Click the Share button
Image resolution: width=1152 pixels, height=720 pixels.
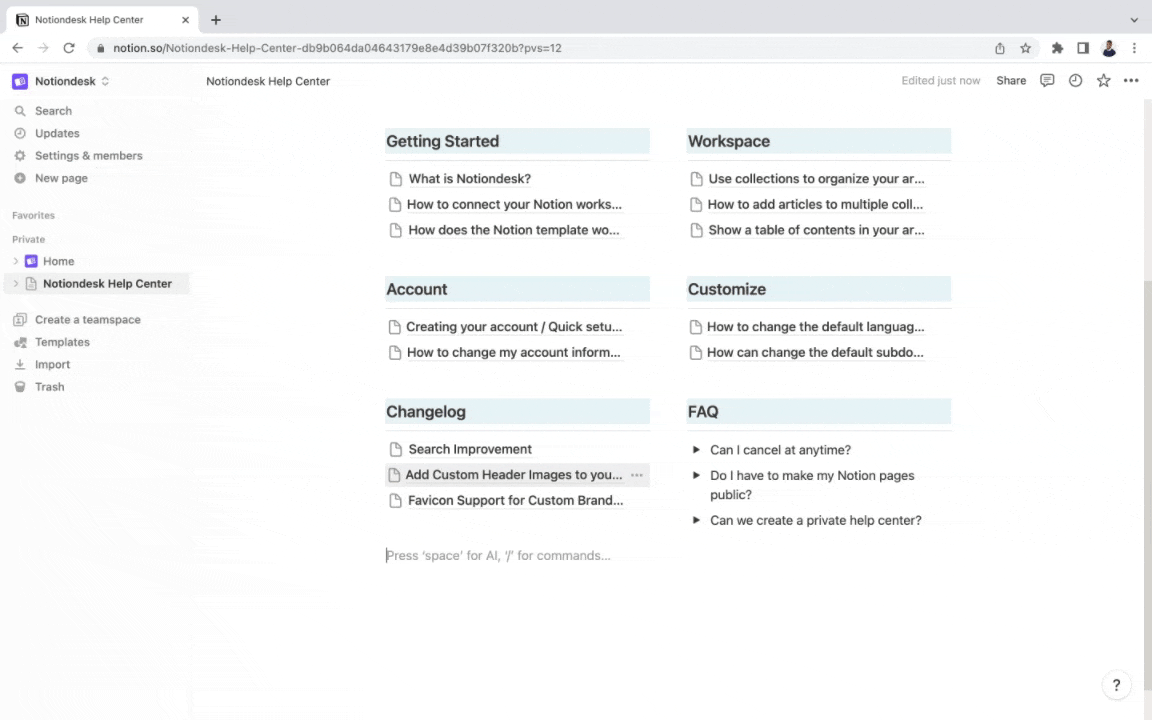point(1011,81)
